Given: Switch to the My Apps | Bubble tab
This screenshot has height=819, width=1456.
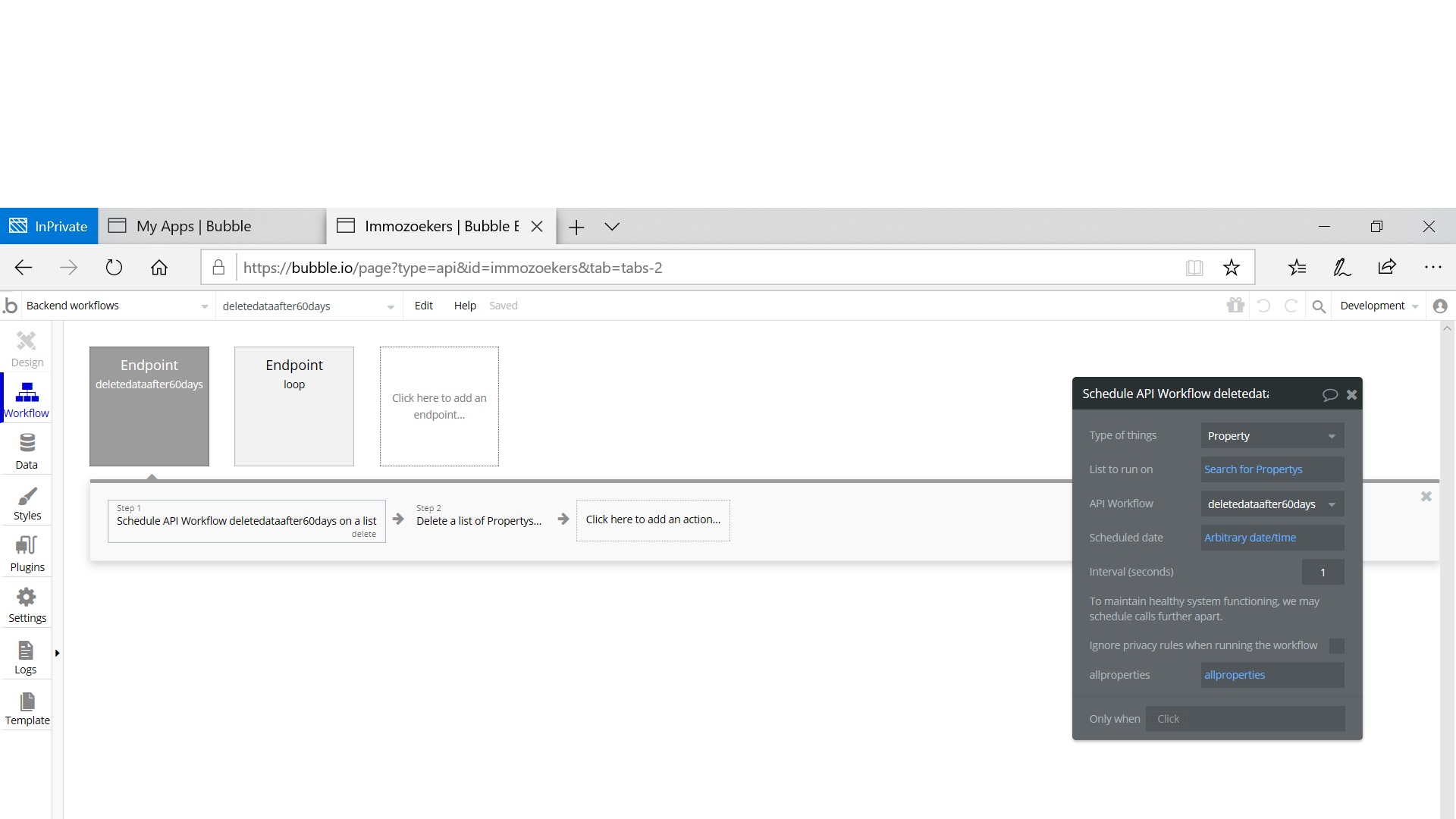Looking at the screenshot, I should 212,226.
